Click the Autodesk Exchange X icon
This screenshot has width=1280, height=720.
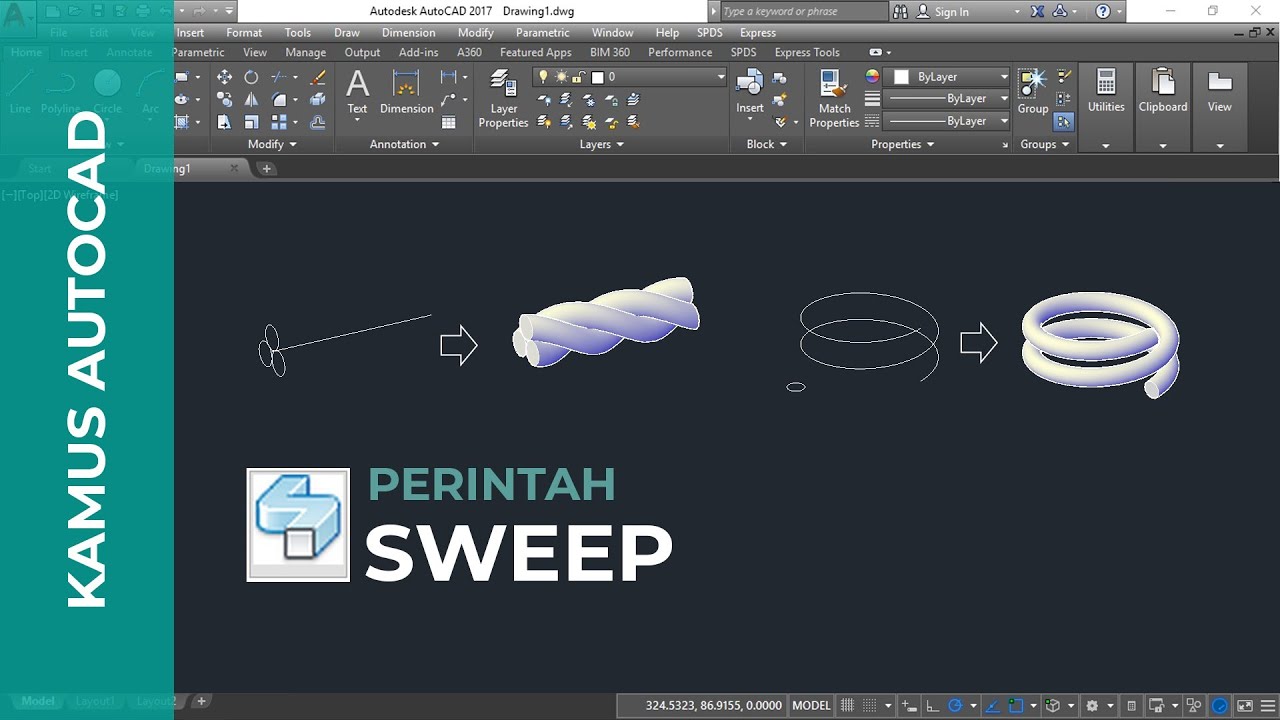tap(1037, 12)
